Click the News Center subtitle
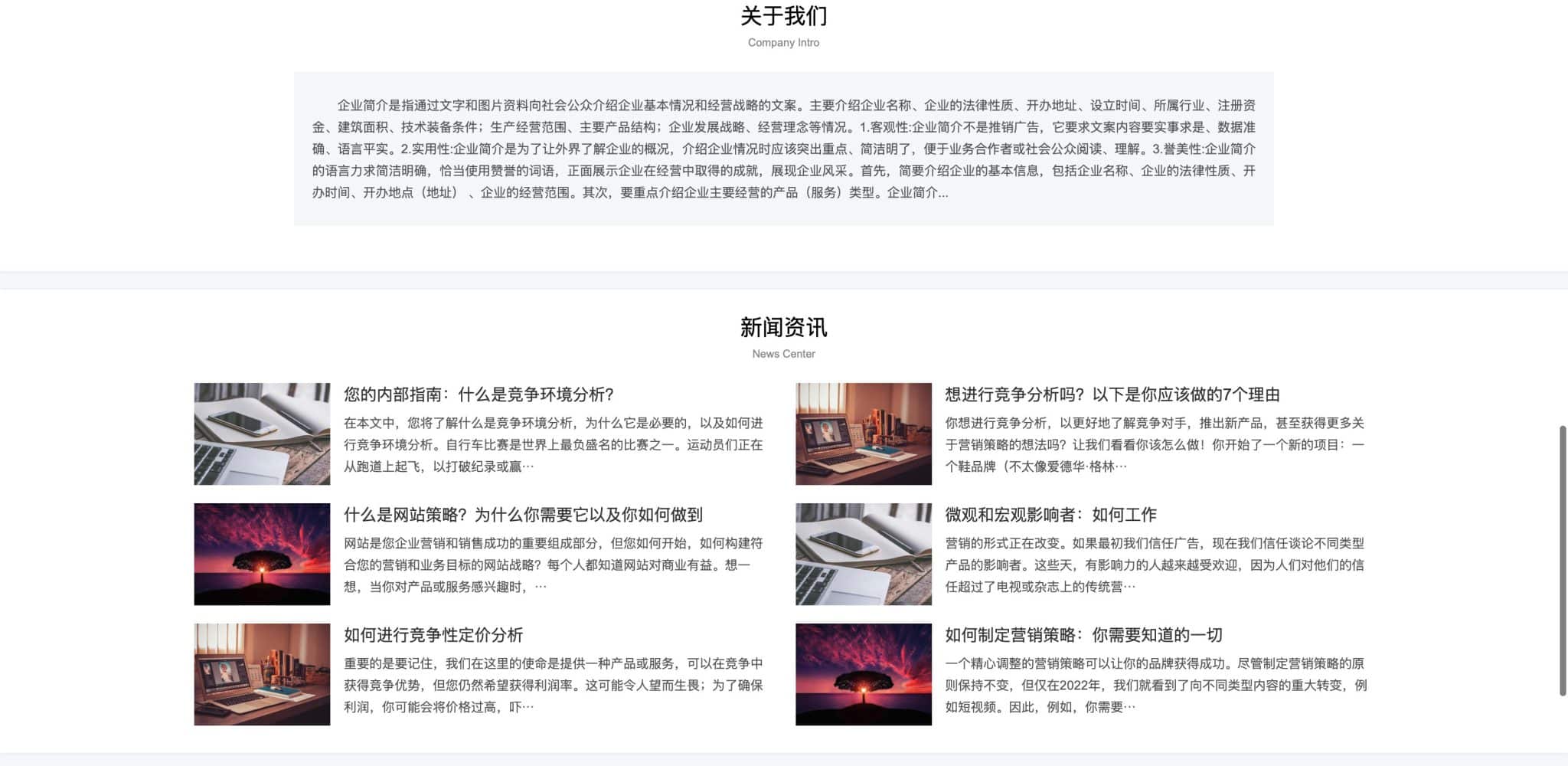Screen dimensions: 1568x766 click(783, 354)
